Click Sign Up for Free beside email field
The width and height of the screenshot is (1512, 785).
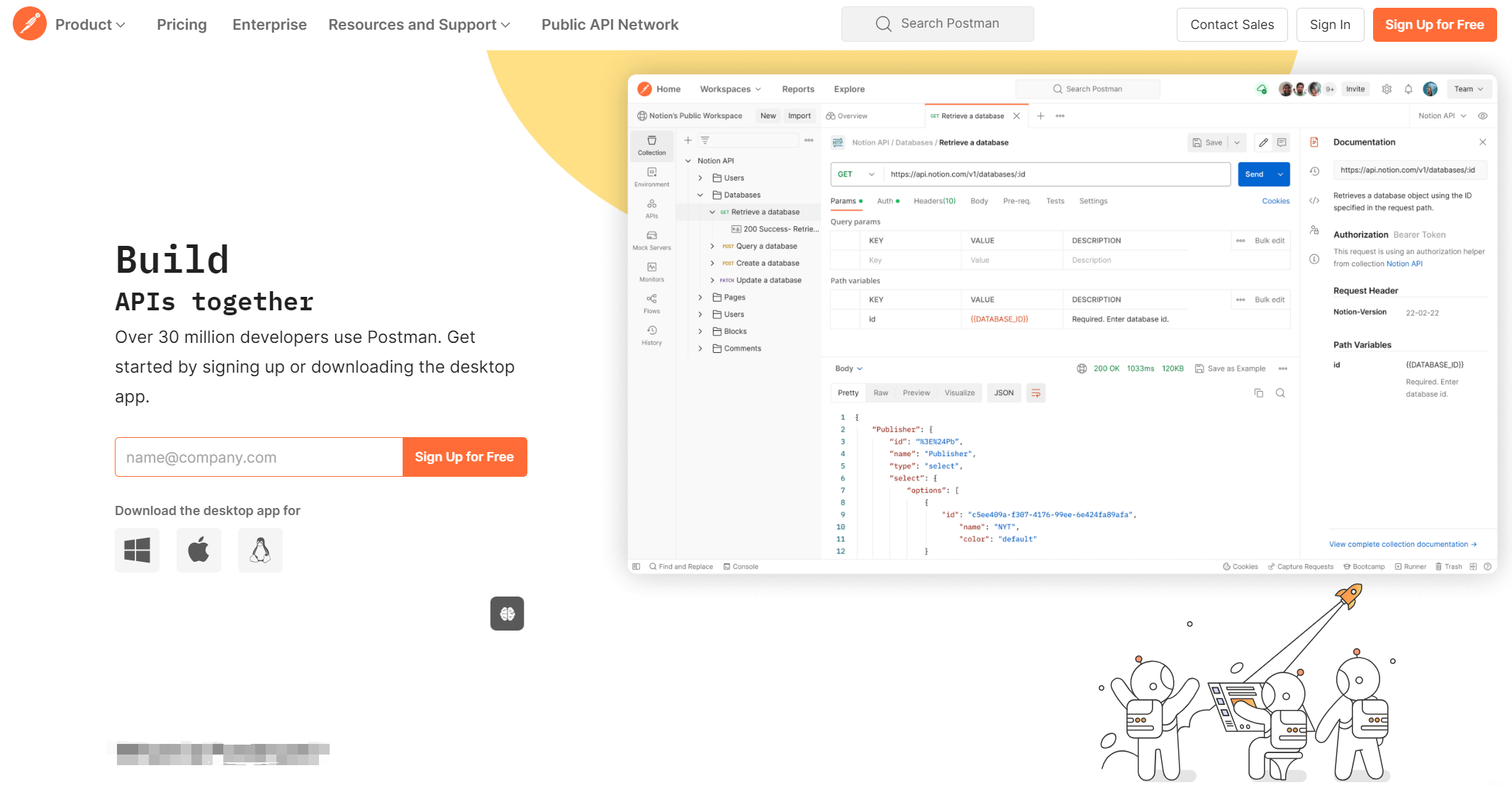464,457
